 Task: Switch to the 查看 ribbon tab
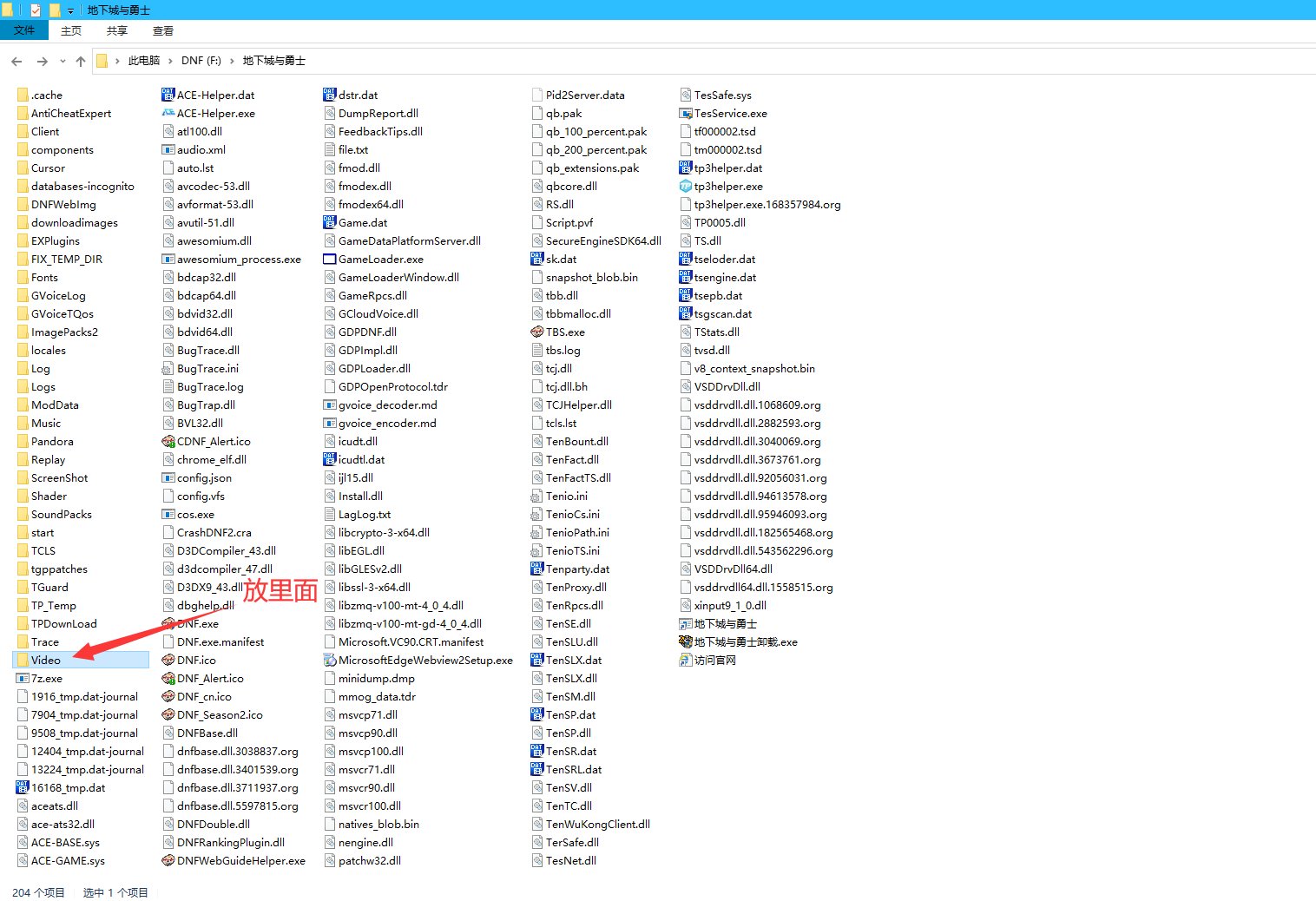point(163,30)
